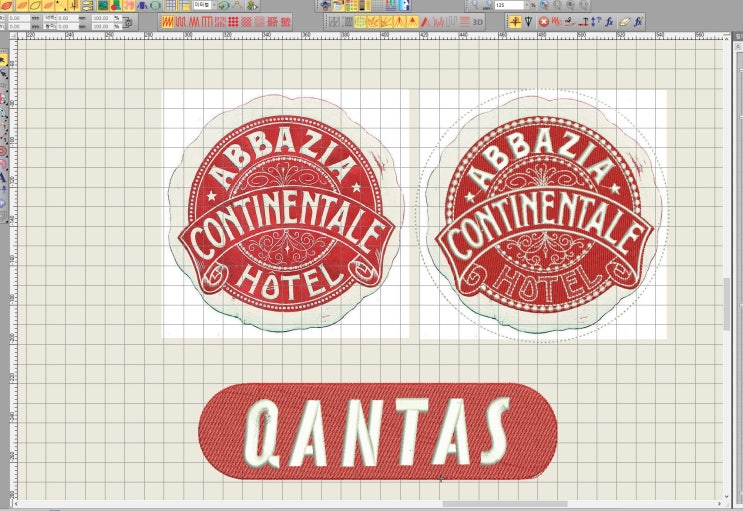Toggle the yellow triangle effect icon
The image size is (743, 511).
(412, 22)
